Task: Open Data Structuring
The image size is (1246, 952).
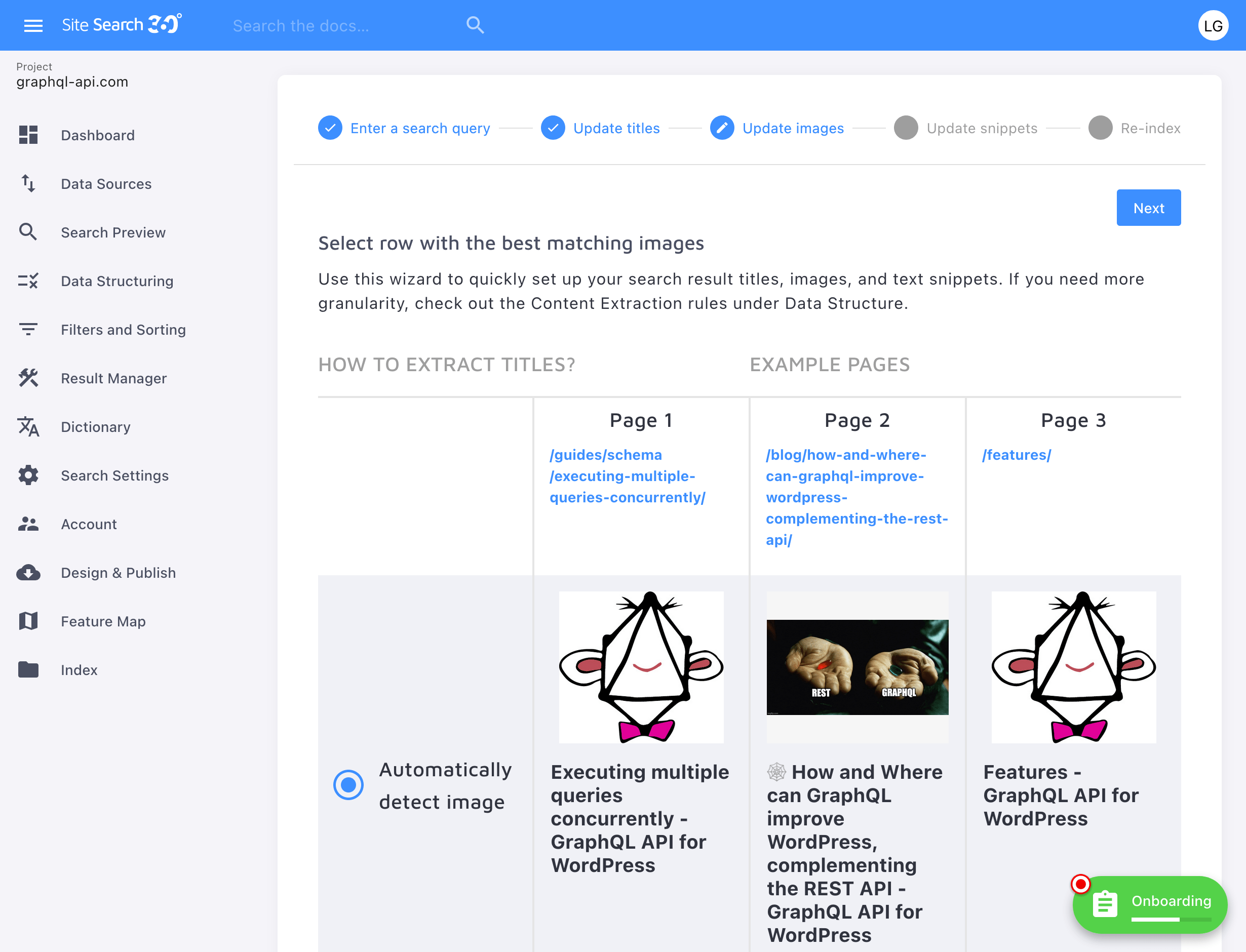Action: coord(117,281)
